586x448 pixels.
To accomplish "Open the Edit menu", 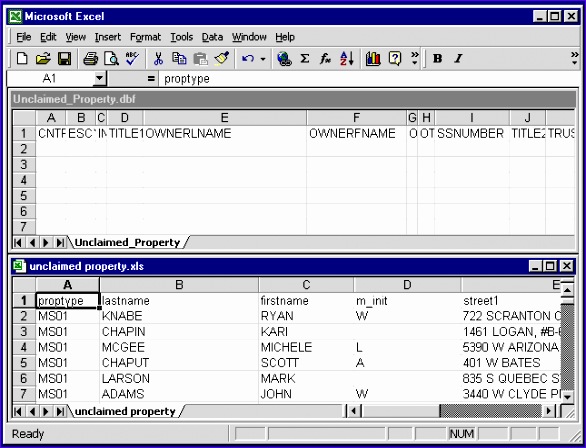I will pyautogui.click(x=48, y=37).
